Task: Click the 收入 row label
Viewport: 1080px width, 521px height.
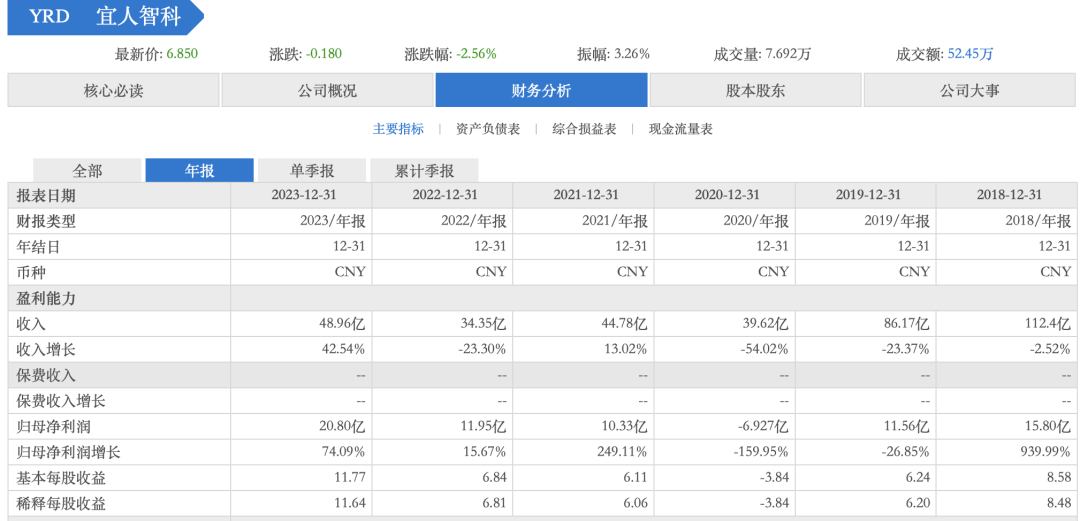Action: coord(31,324)
